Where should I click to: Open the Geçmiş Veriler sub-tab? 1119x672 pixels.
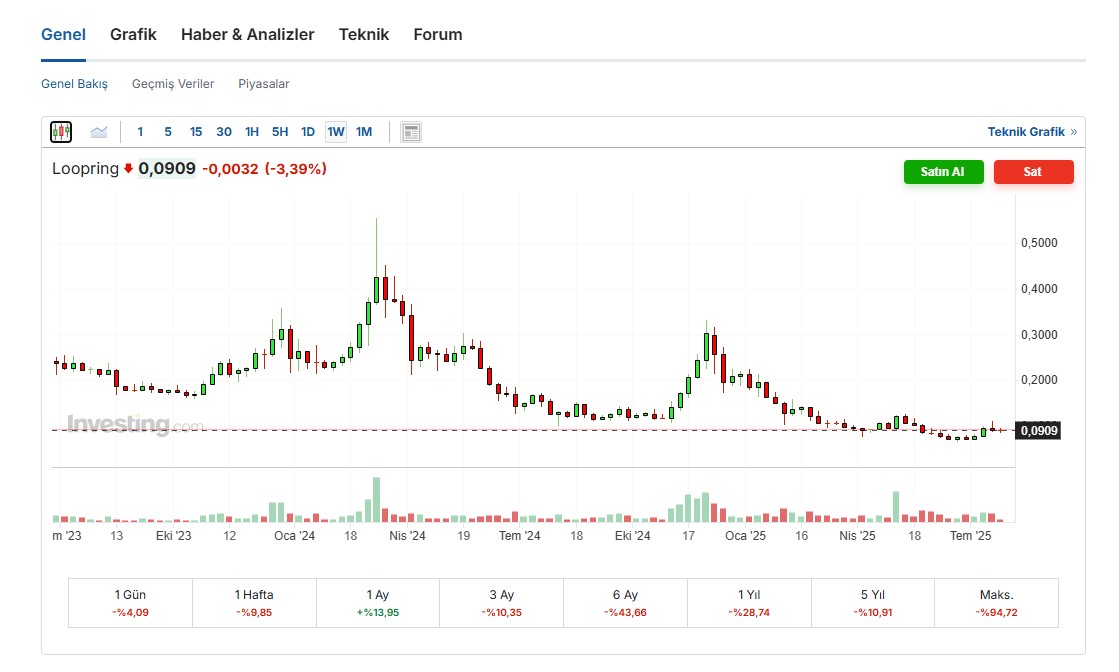point(173,84)
